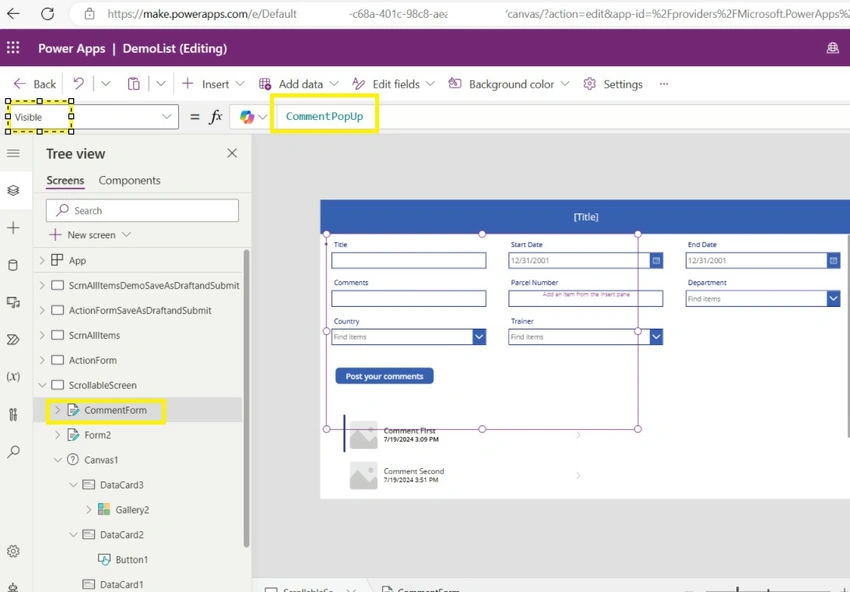Image resolution: width=850 pixels, height=592 pixels.
Task: Open the Insert menu
Action: (213, 84)
